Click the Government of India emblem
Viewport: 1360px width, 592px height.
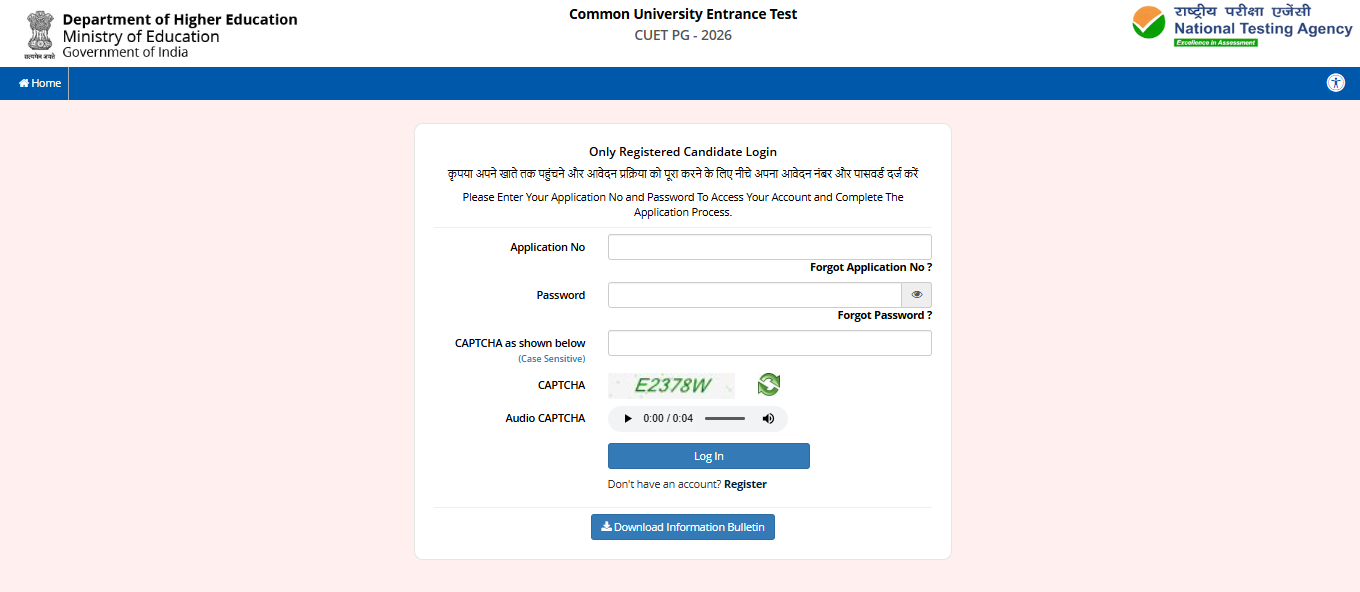(x=39, y=33)
